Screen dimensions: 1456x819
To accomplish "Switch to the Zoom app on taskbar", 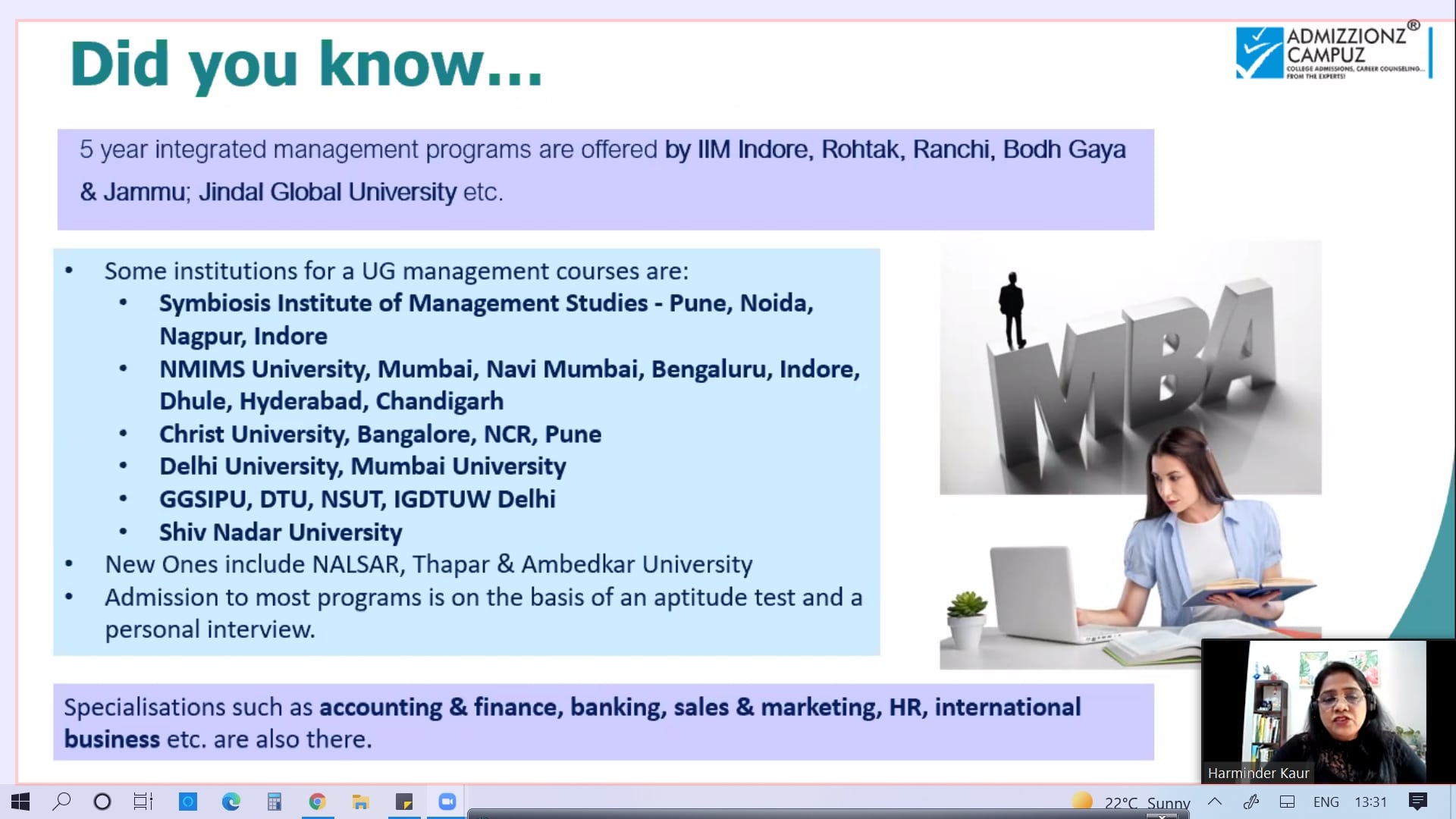I will [x=447, y=802].
